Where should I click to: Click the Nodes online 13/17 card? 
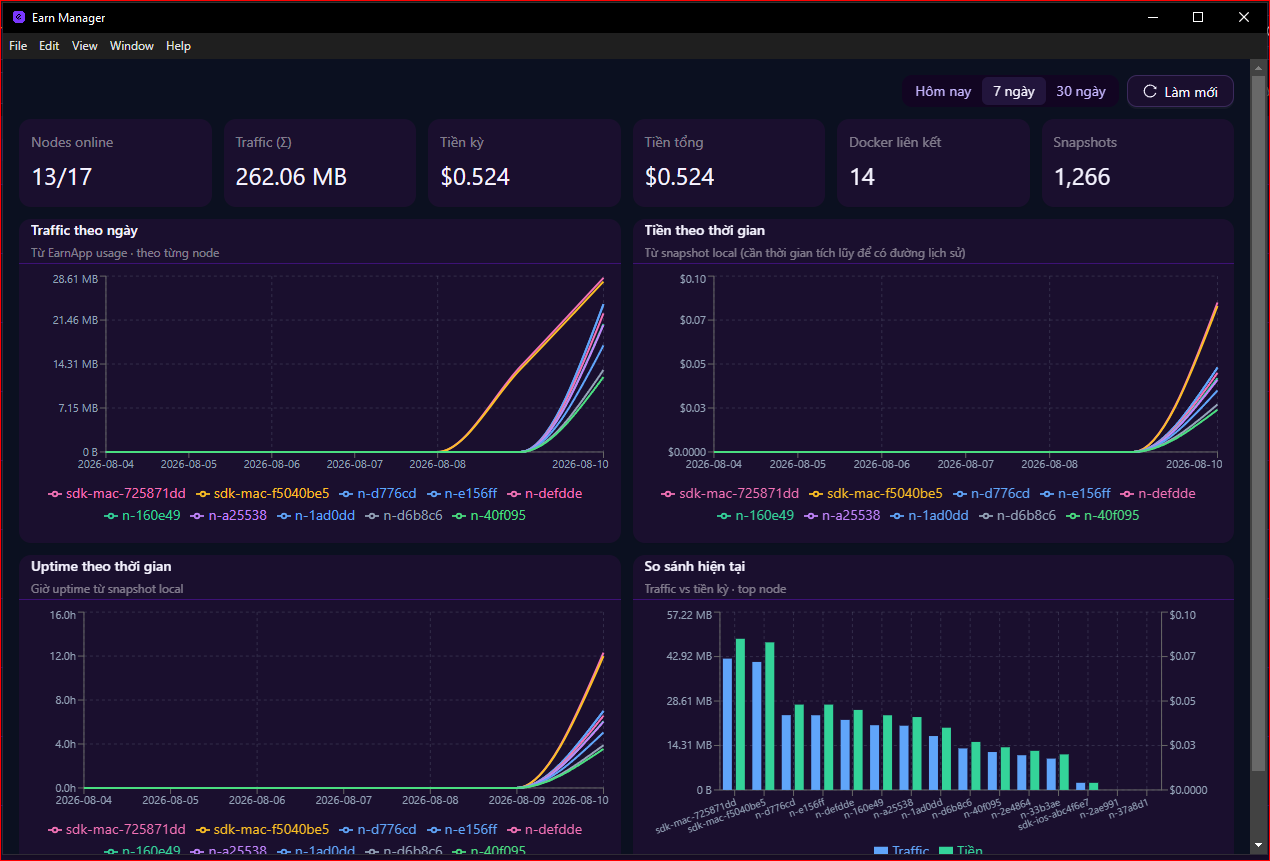(x=116, y=163)
